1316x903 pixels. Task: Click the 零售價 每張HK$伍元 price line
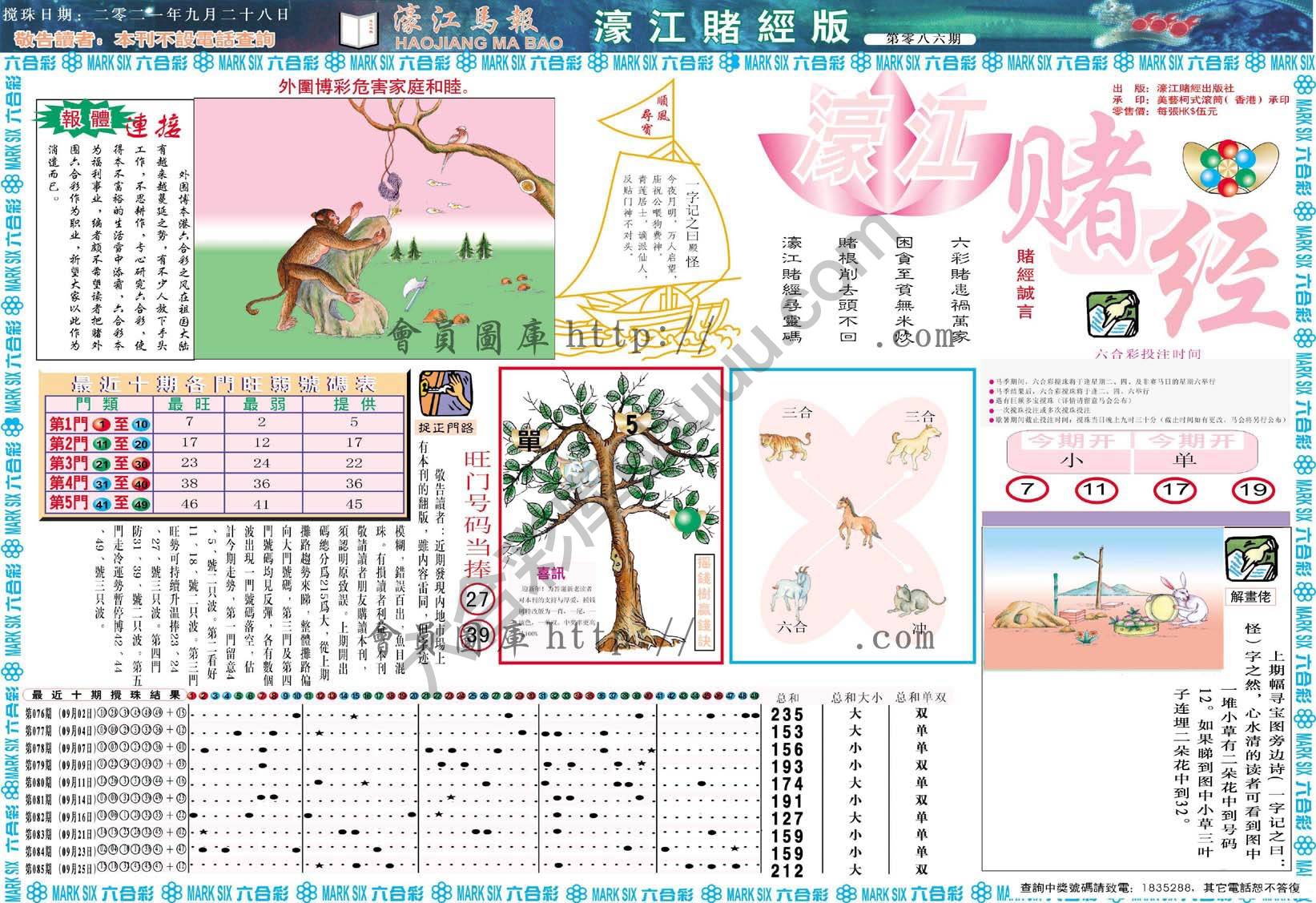[1165, 111]
